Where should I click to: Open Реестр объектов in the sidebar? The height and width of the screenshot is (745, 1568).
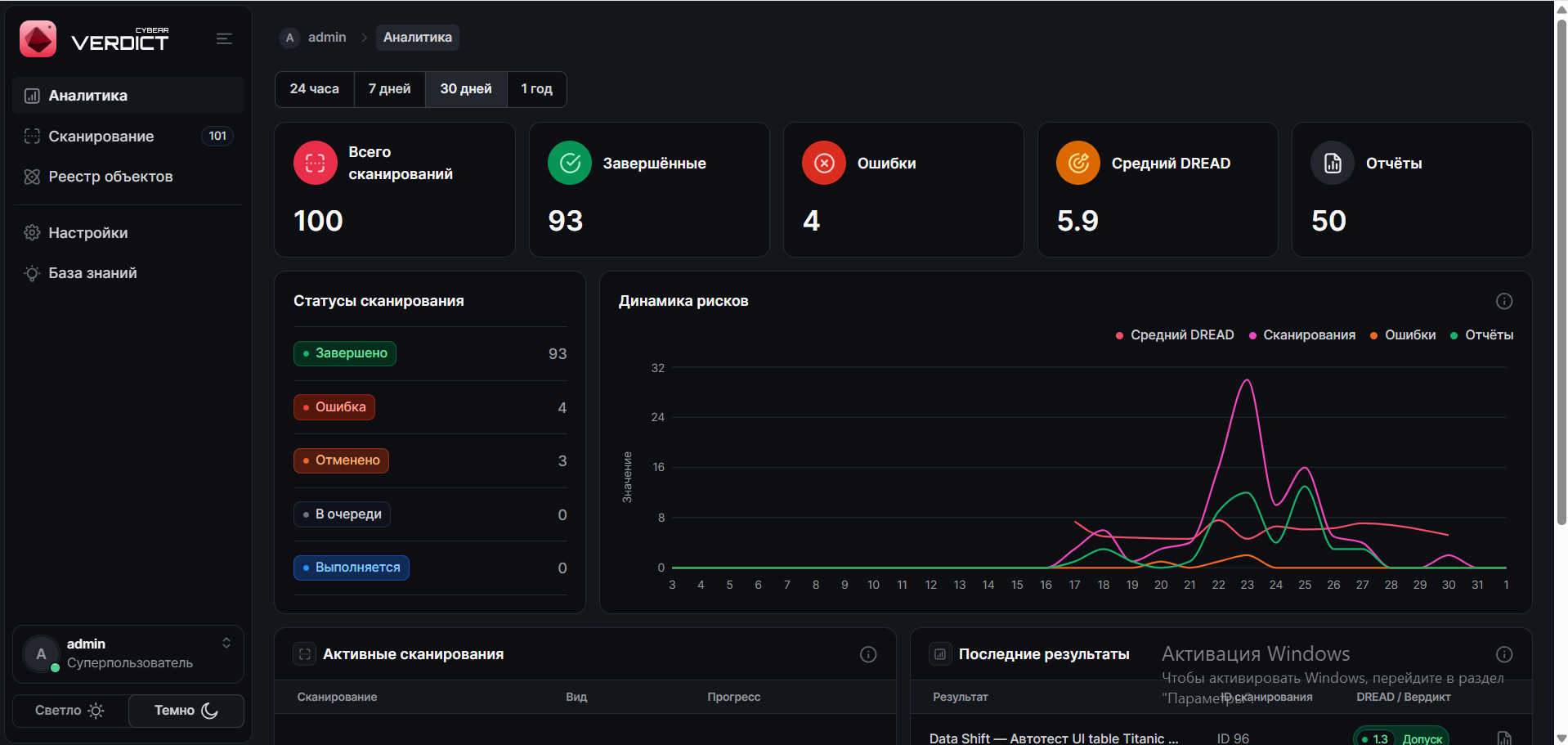click(128, 177)
